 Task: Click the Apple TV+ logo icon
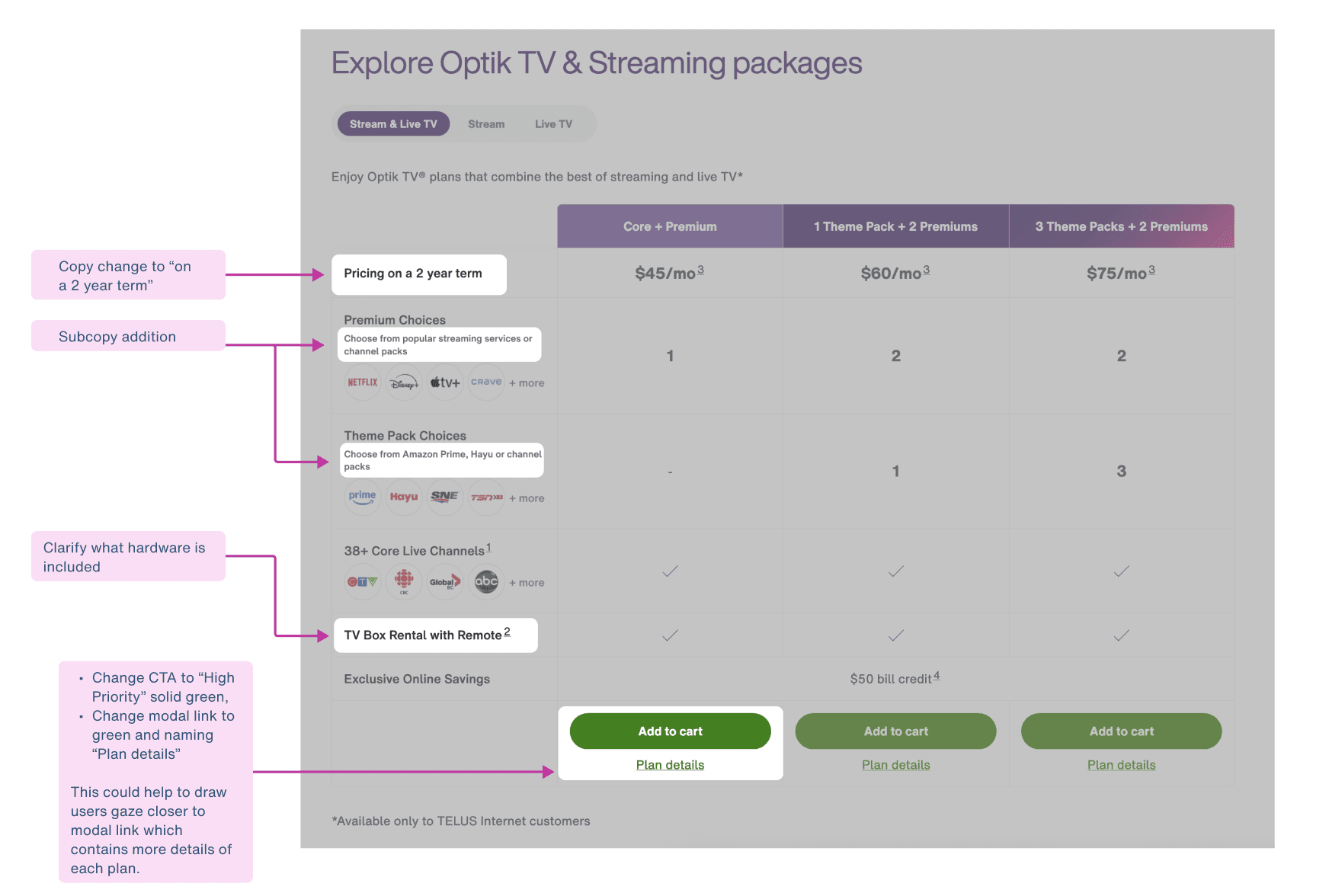(x=445, y=382)
